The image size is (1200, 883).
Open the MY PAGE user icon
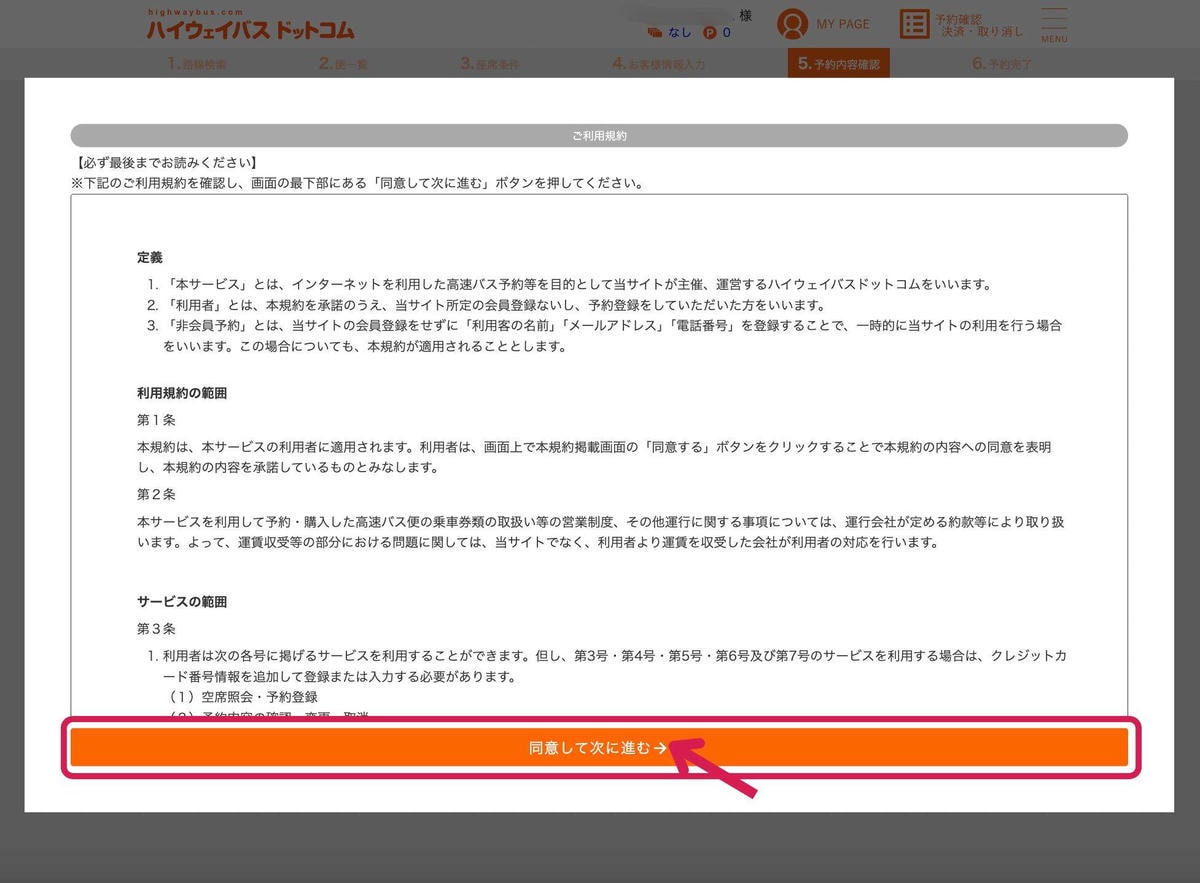tap(793, 24)
